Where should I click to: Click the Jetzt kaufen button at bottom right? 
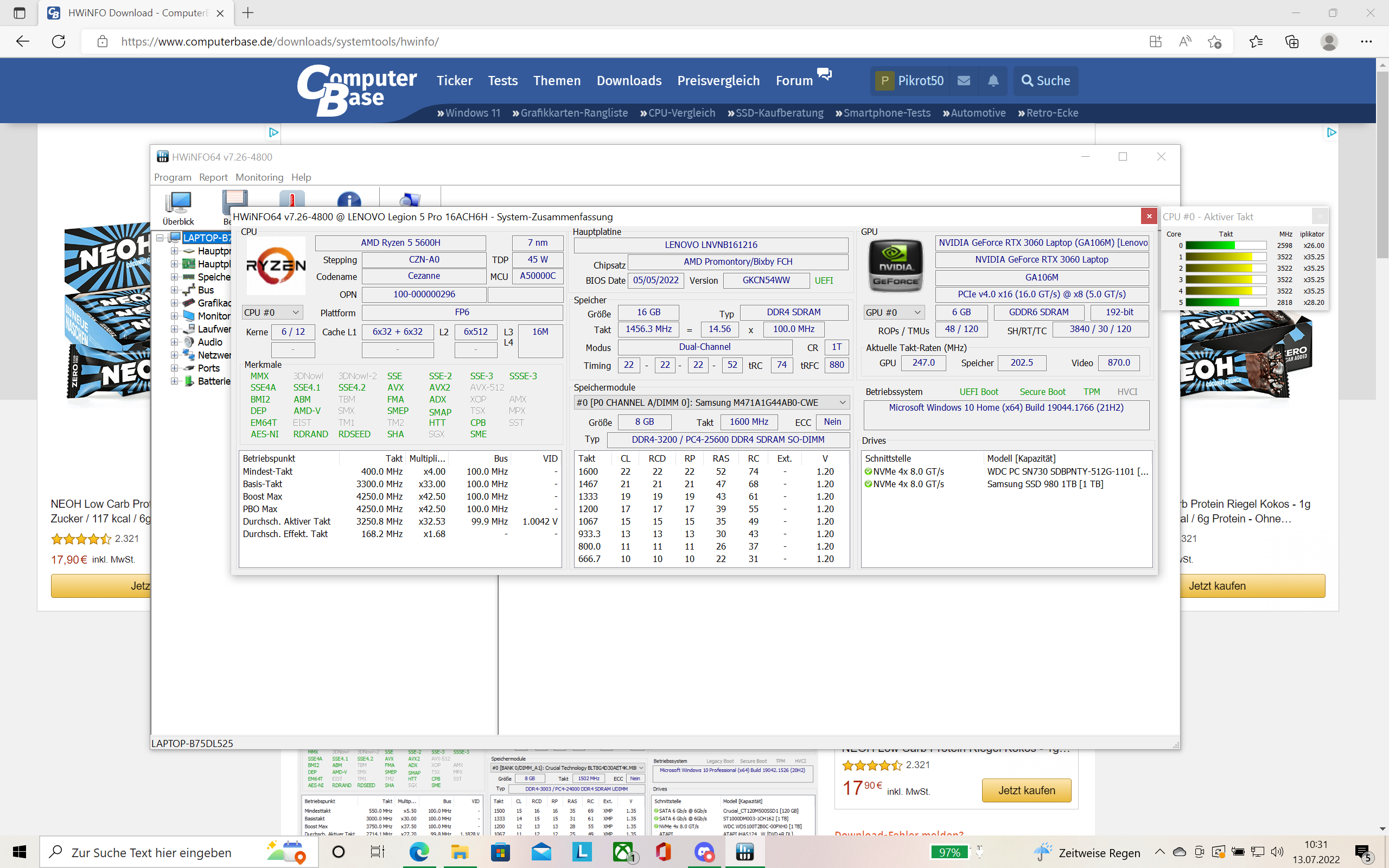tap(1025, 790)
